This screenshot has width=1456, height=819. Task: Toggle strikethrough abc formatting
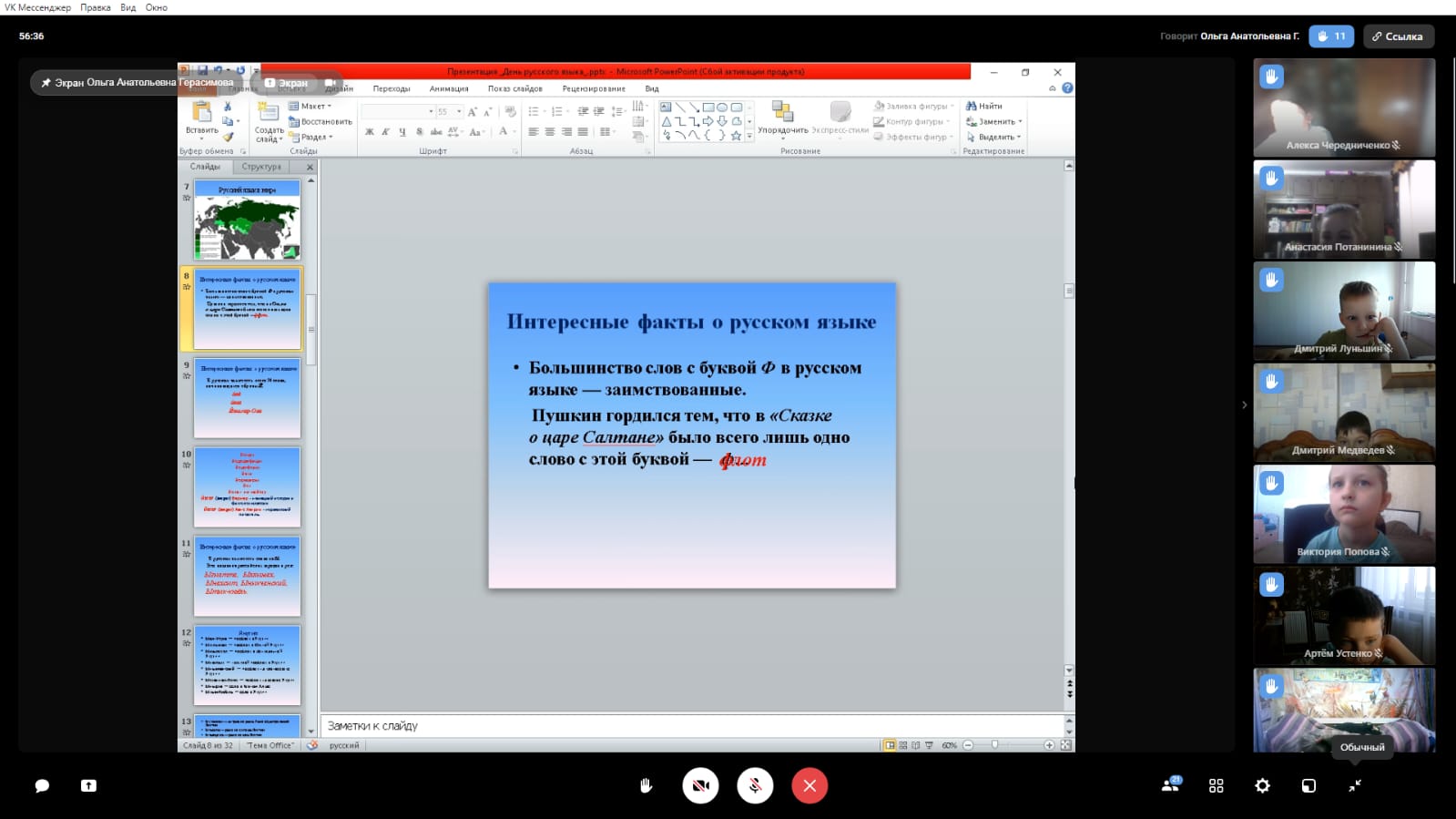click(436, 132)
